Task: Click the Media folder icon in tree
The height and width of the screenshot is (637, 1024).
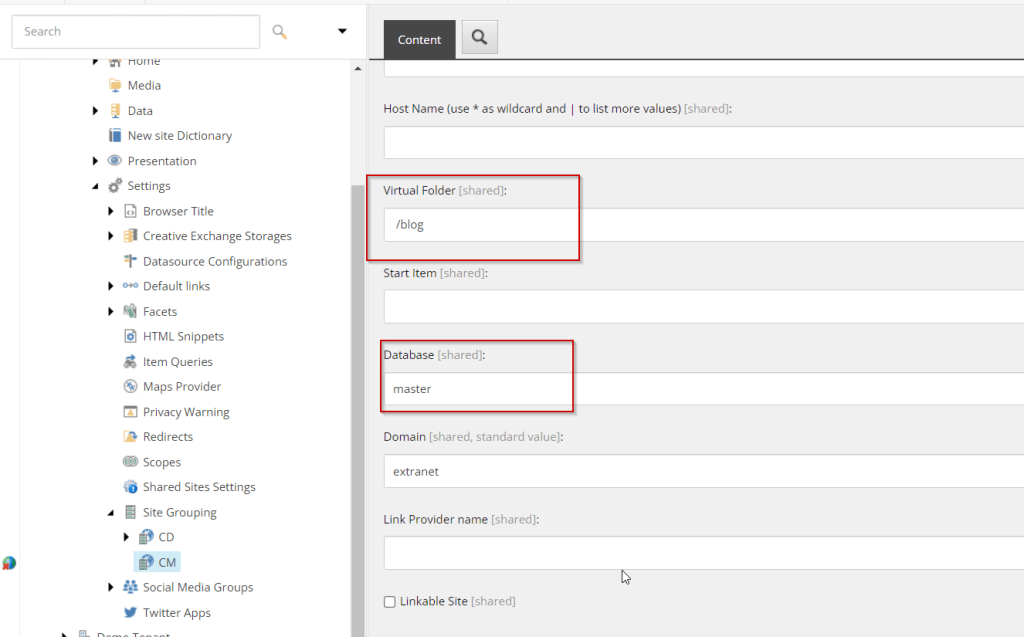Action: (x=115, y=86)
